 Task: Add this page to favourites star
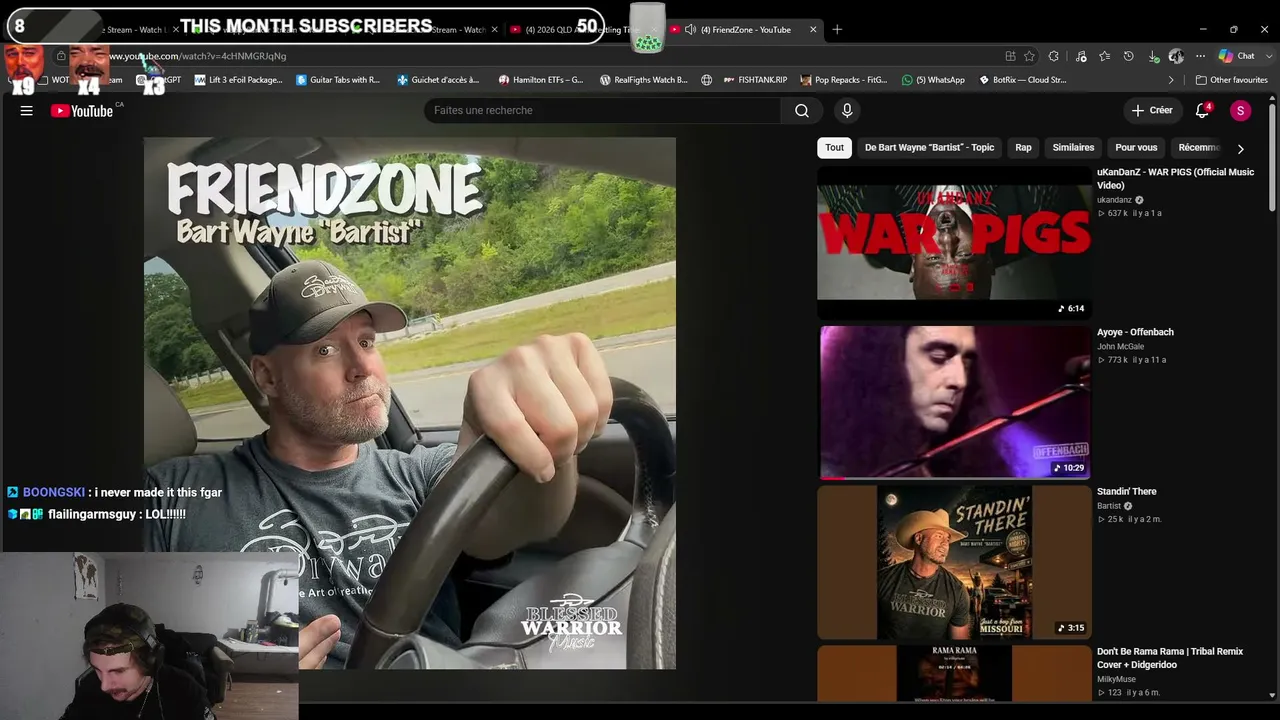[x=1029, y=56]
